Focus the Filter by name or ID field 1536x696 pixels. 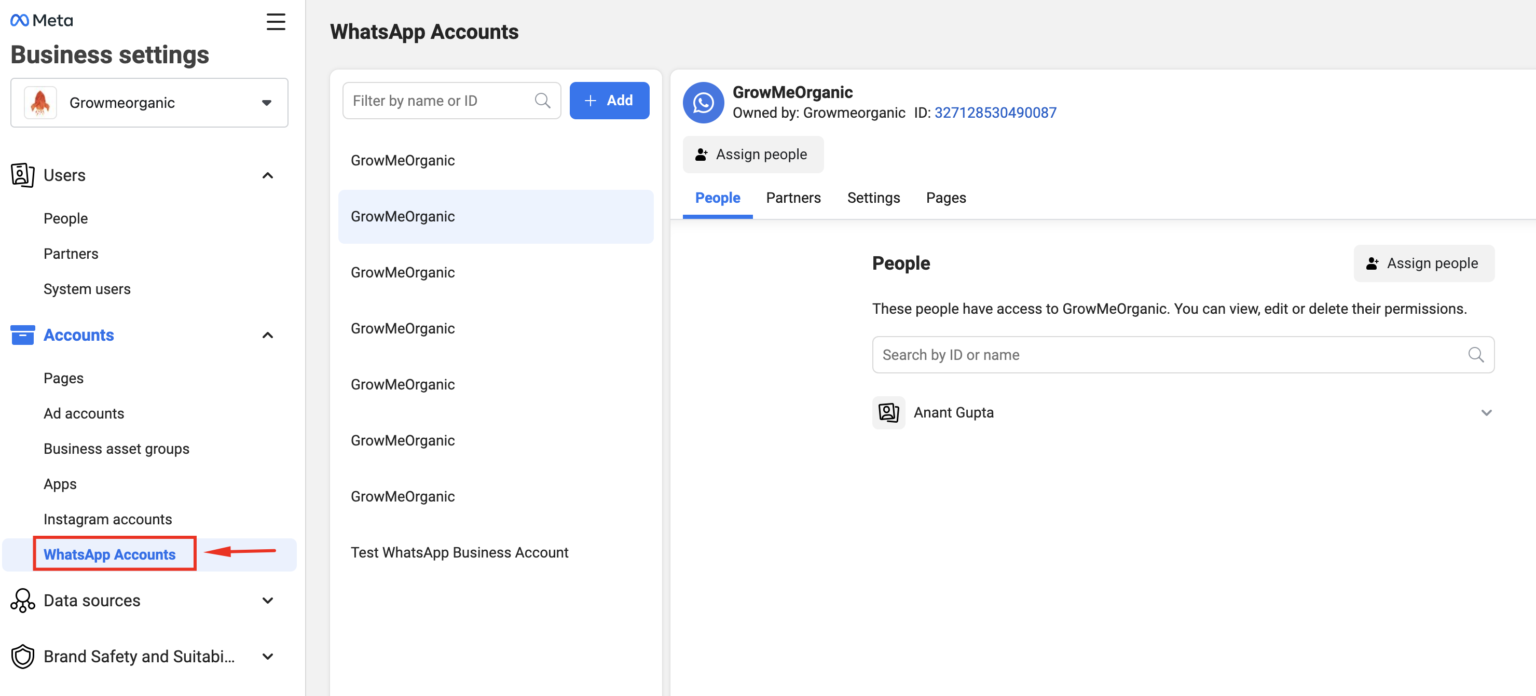click(452, 101)
